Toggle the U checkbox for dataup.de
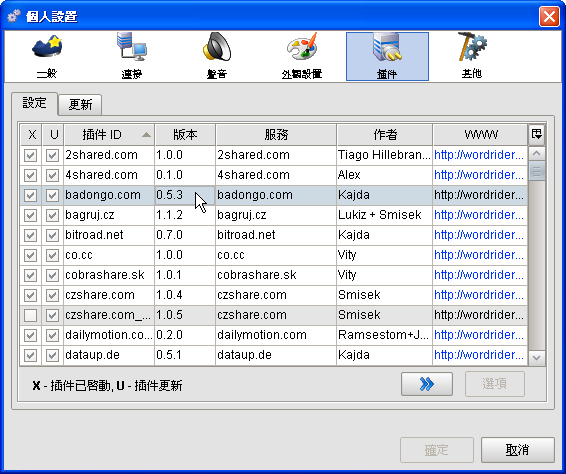 point(53,356)
